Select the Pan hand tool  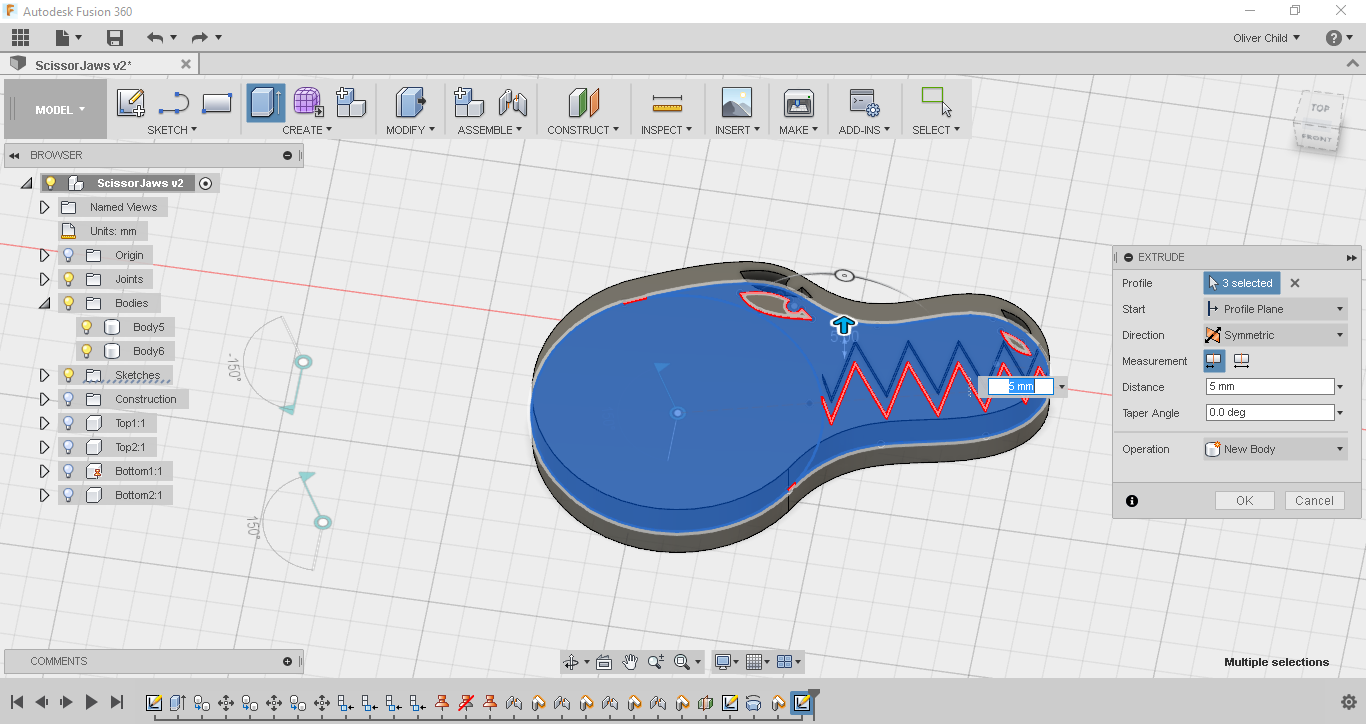tap(630, 662)
